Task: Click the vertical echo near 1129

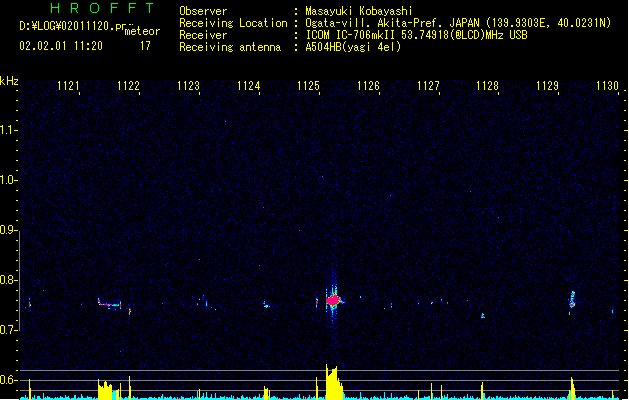Action: (x=572, y=300)
